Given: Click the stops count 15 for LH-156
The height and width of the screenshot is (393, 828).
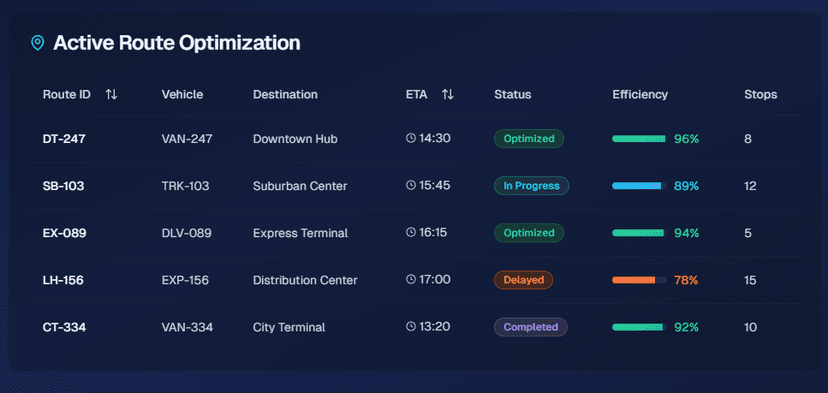Looking at the screenshot, I should [x=750, y=280].
